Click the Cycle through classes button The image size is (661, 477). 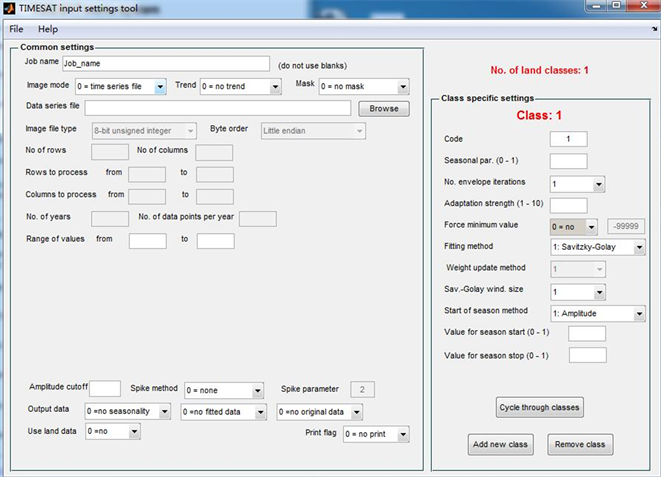click(539, 407)
